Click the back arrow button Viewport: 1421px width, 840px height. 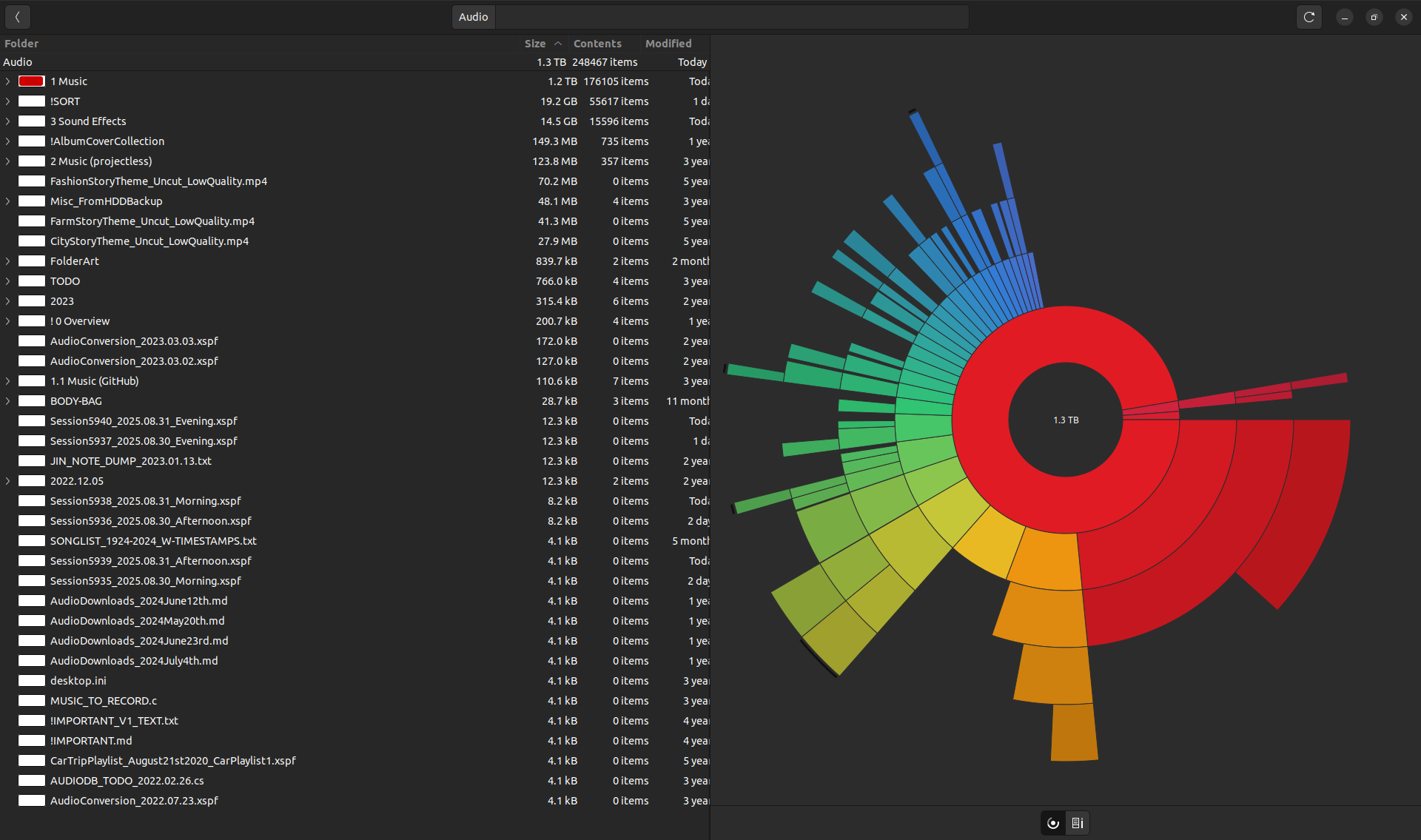pyautogui.click(x=17, y=16)
